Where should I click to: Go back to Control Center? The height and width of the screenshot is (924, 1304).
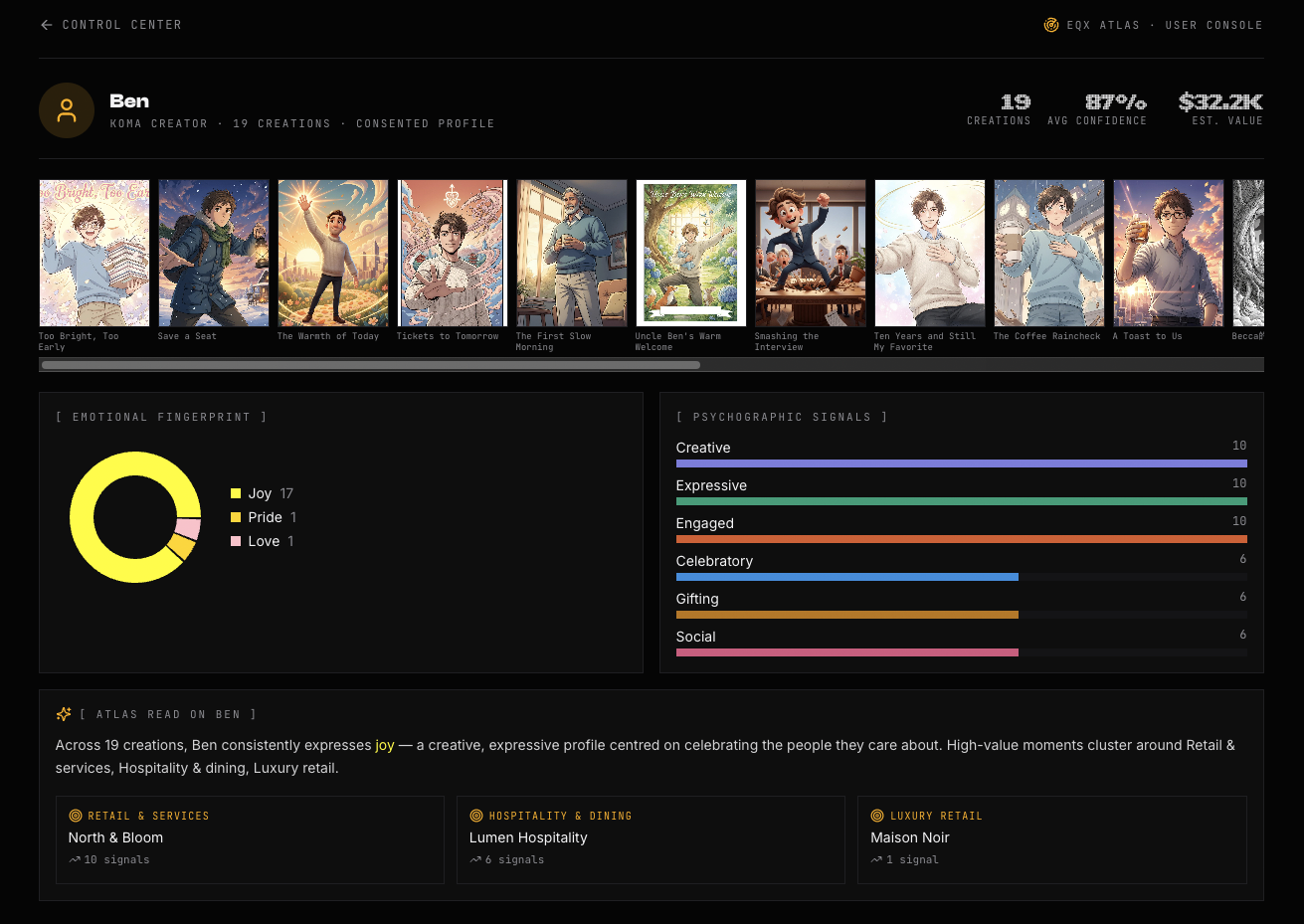click(111, 25)
